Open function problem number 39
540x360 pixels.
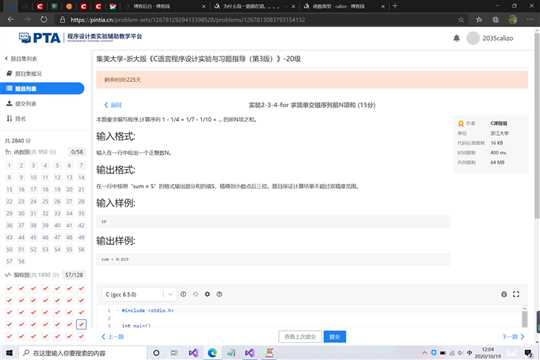(x=45, y=225)
